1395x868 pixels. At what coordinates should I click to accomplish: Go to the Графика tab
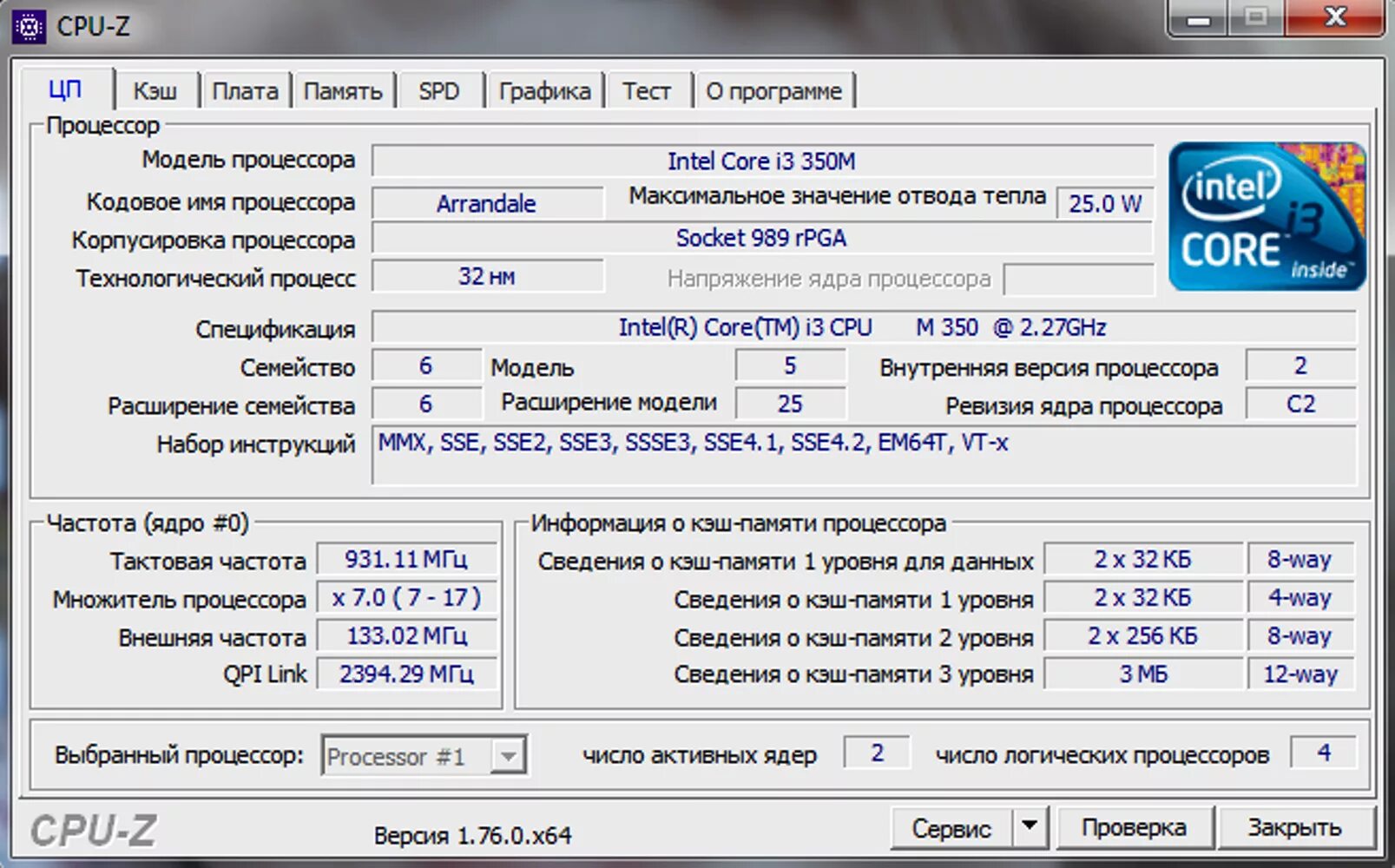[x=544, y=91]
